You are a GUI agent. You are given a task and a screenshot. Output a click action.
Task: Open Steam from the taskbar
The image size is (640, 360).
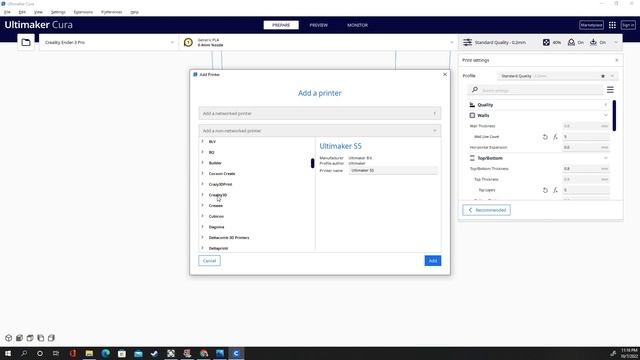[154, 353]
